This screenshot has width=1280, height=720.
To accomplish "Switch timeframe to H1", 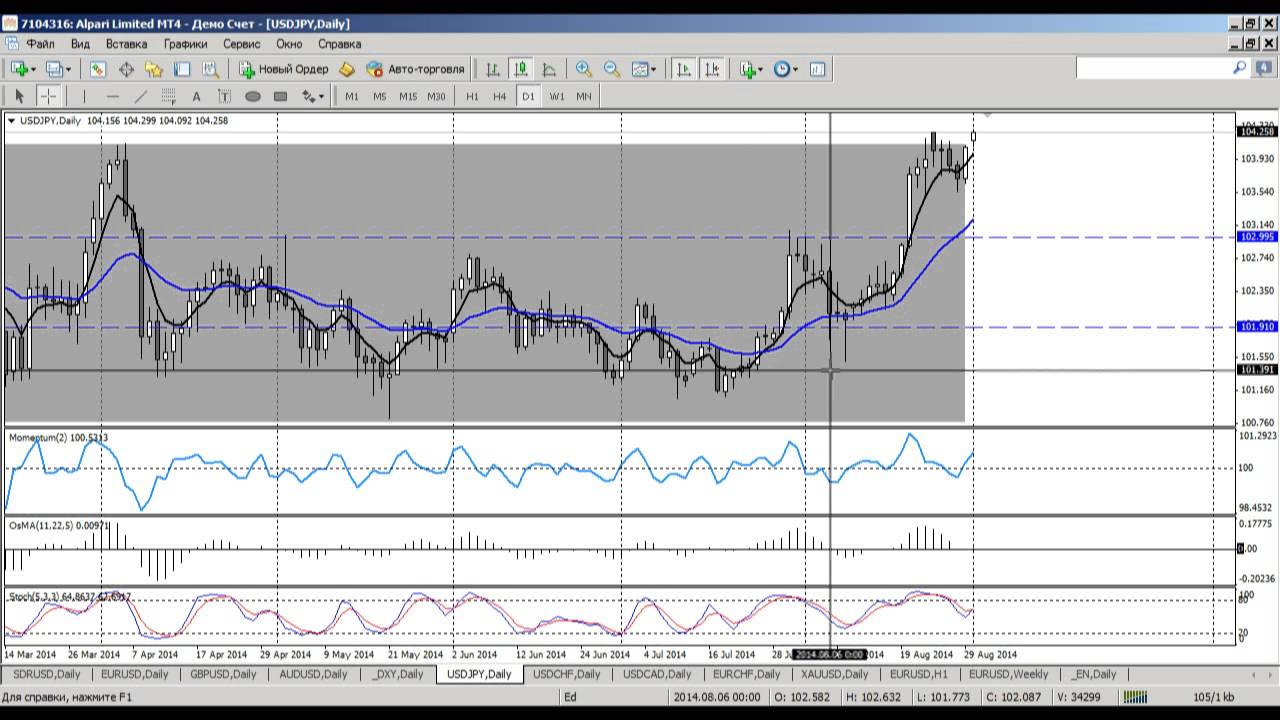I will click(472, 96).
